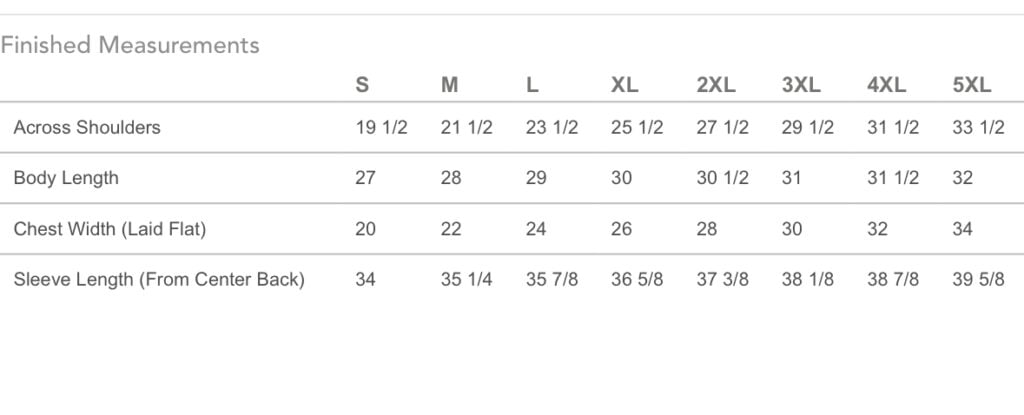The height and width of the screenshot is (415, 1024).
Task: Click chest width value 26 for XL
Action: (x=622, y=229)
